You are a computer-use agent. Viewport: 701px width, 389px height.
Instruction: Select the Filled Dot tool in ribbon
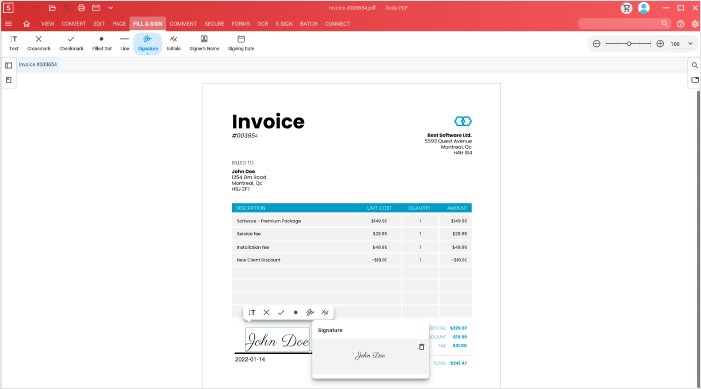101,43
